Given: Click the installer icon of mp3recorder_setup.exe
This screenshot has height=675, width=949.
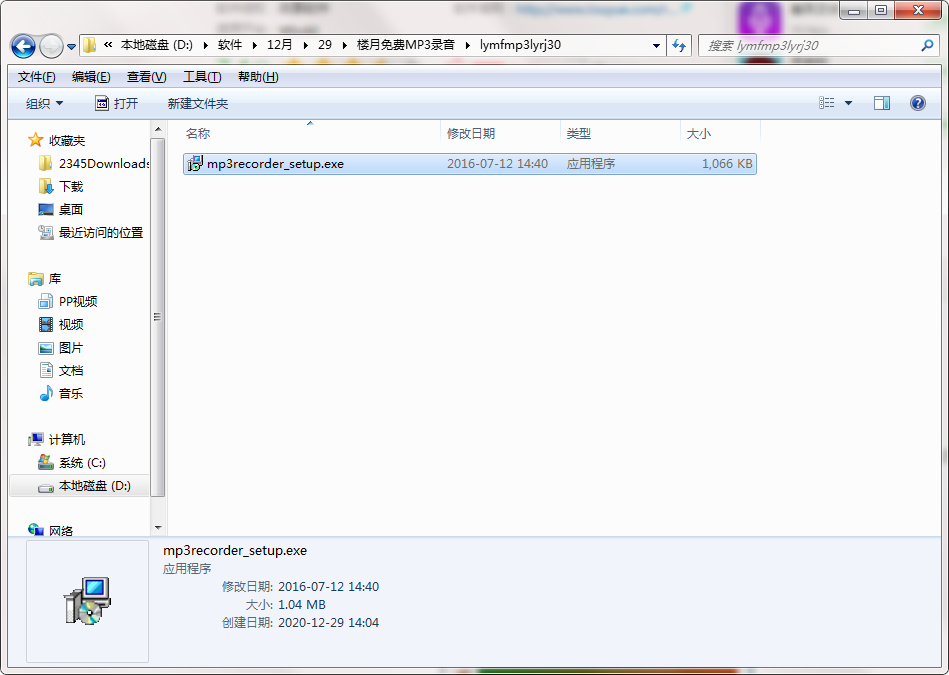Looking at the screenshot, I should 195,163.
